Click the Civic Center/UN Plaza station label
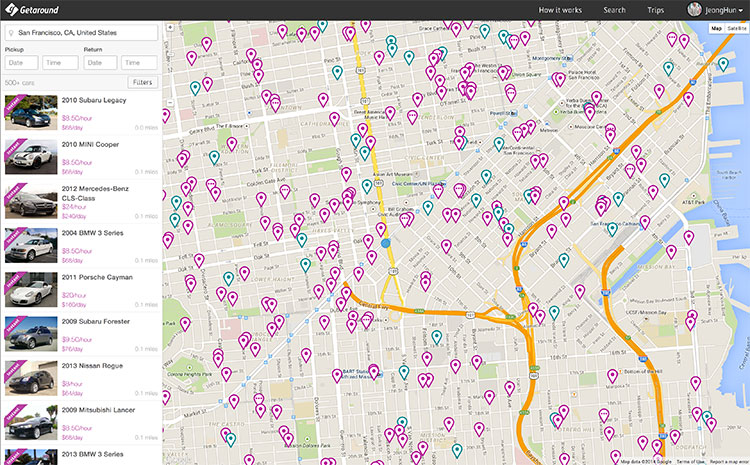Screen dimensions: 750x465 tap(419, 183)
